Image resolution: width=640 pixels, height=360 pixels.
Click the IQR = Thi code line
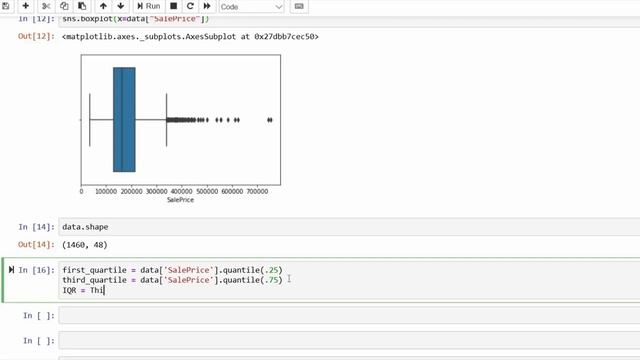pos(83,290)
